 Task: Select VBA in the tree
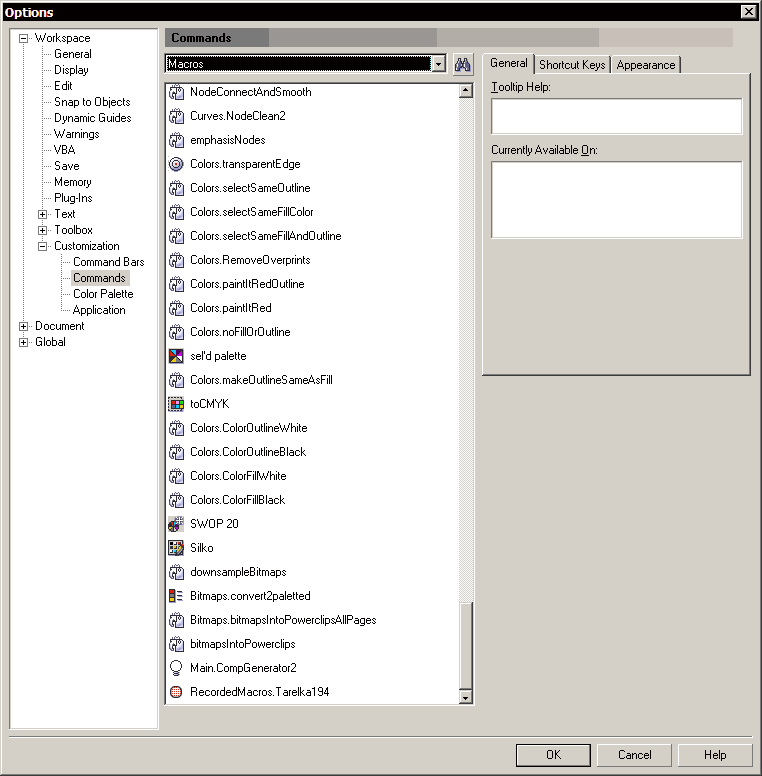64,150
